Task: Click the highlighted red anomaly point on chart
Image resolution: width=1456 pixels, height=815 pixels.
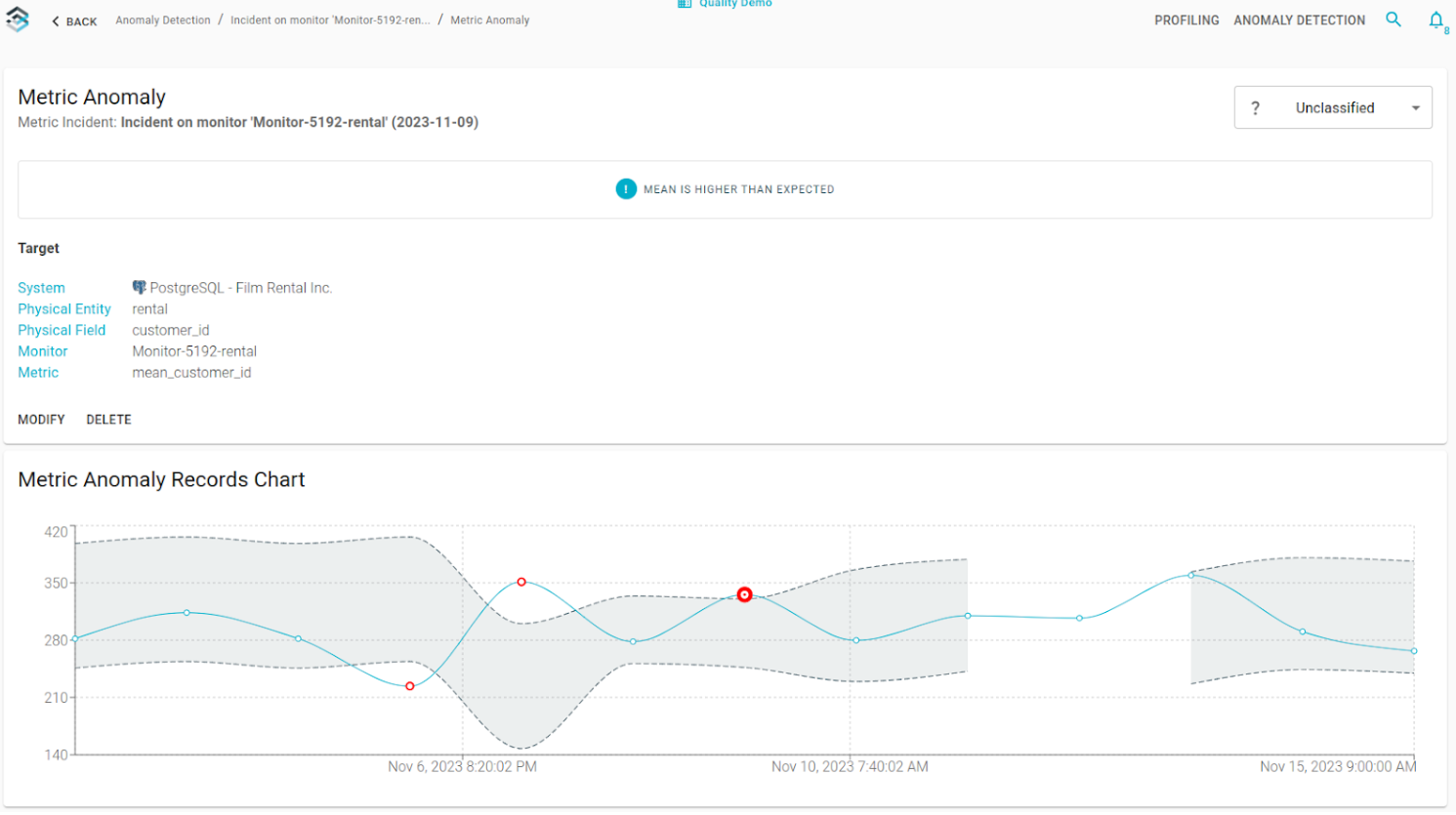Action: point(744,594)
